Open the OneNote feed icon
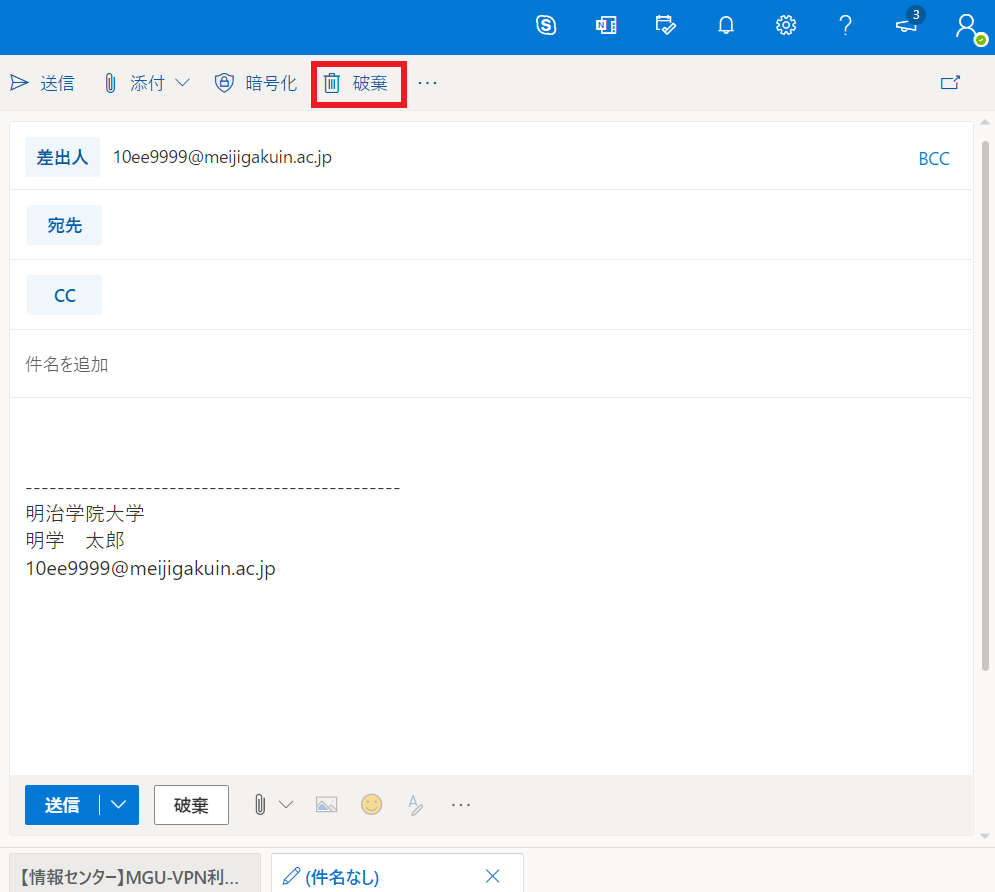This screenshot has width=995, height=892. click(606, 26)
